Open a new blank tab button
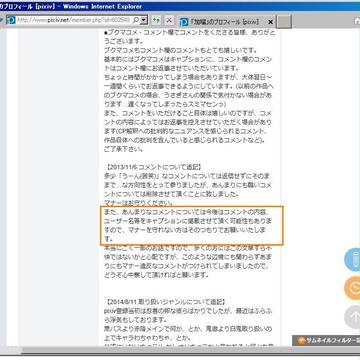This screenshot has height=360, width=360. point(284,22)
